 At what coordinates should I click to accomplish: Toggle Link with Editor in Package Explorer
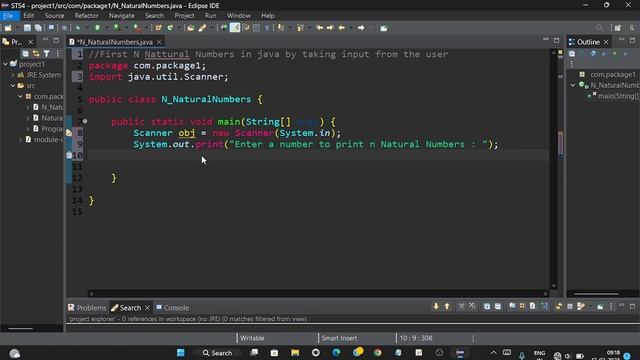(x=36, y=53)
